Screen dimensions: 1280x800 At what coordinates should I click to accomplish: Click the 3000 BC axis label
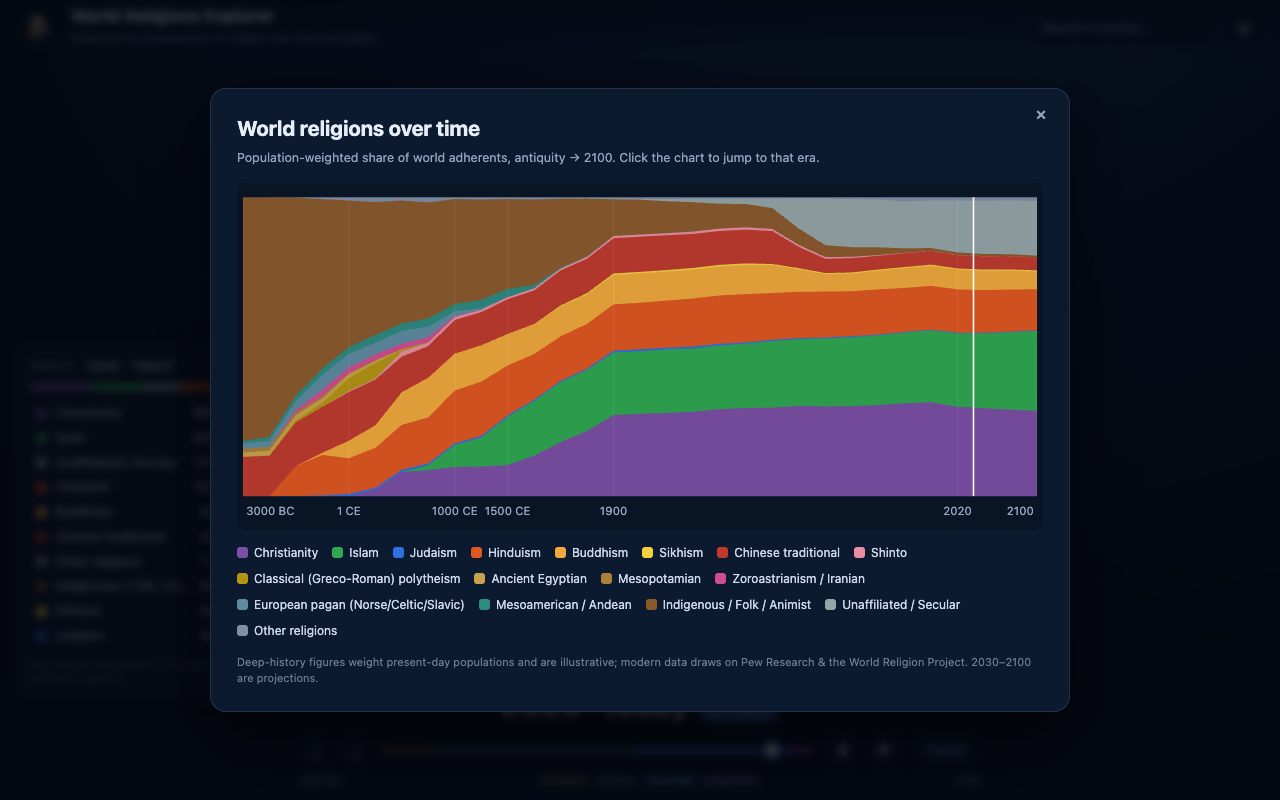click(270, 511)
